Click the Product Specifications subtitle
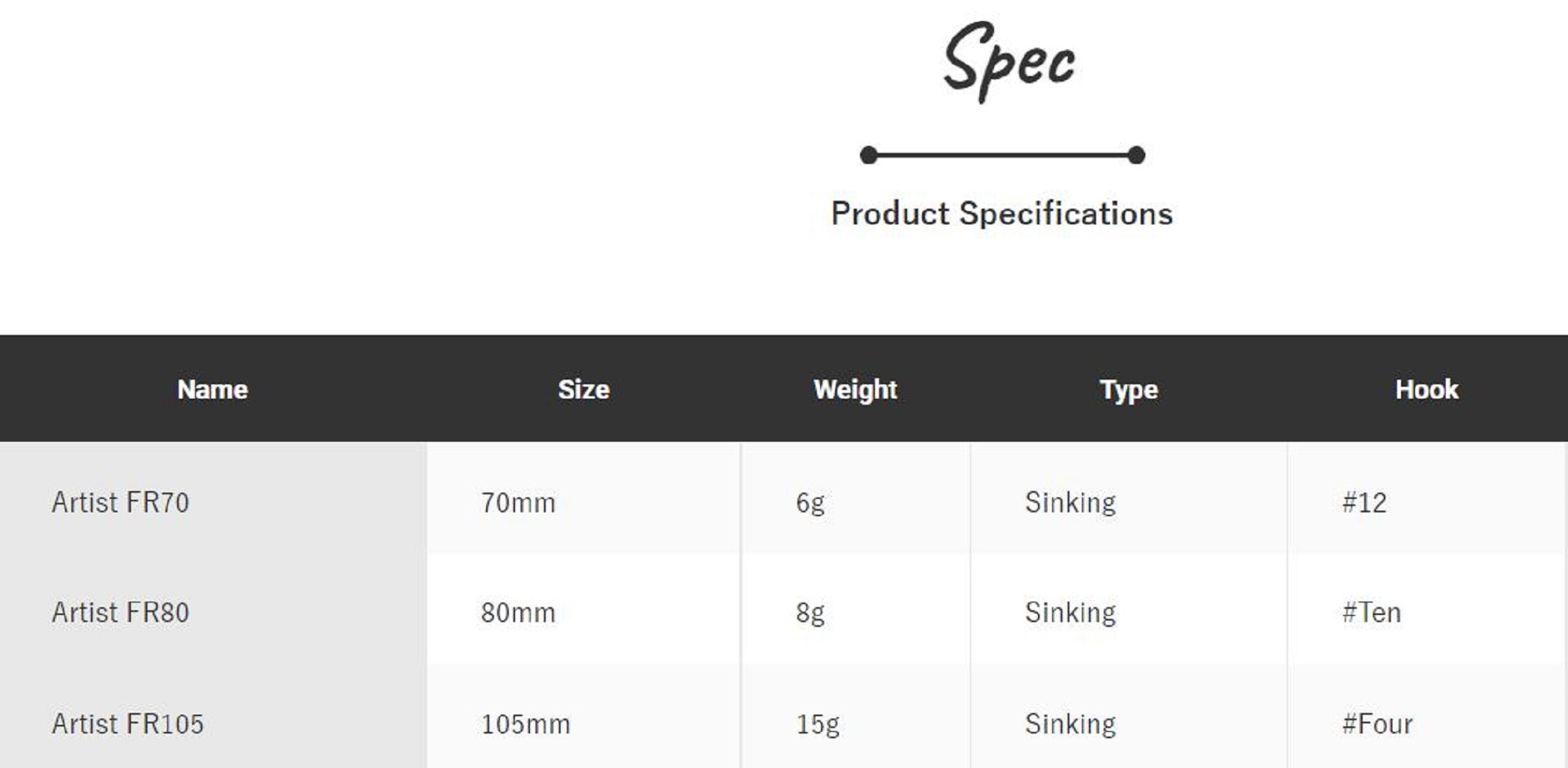 pyautogui.click(x=1001, y=213)
